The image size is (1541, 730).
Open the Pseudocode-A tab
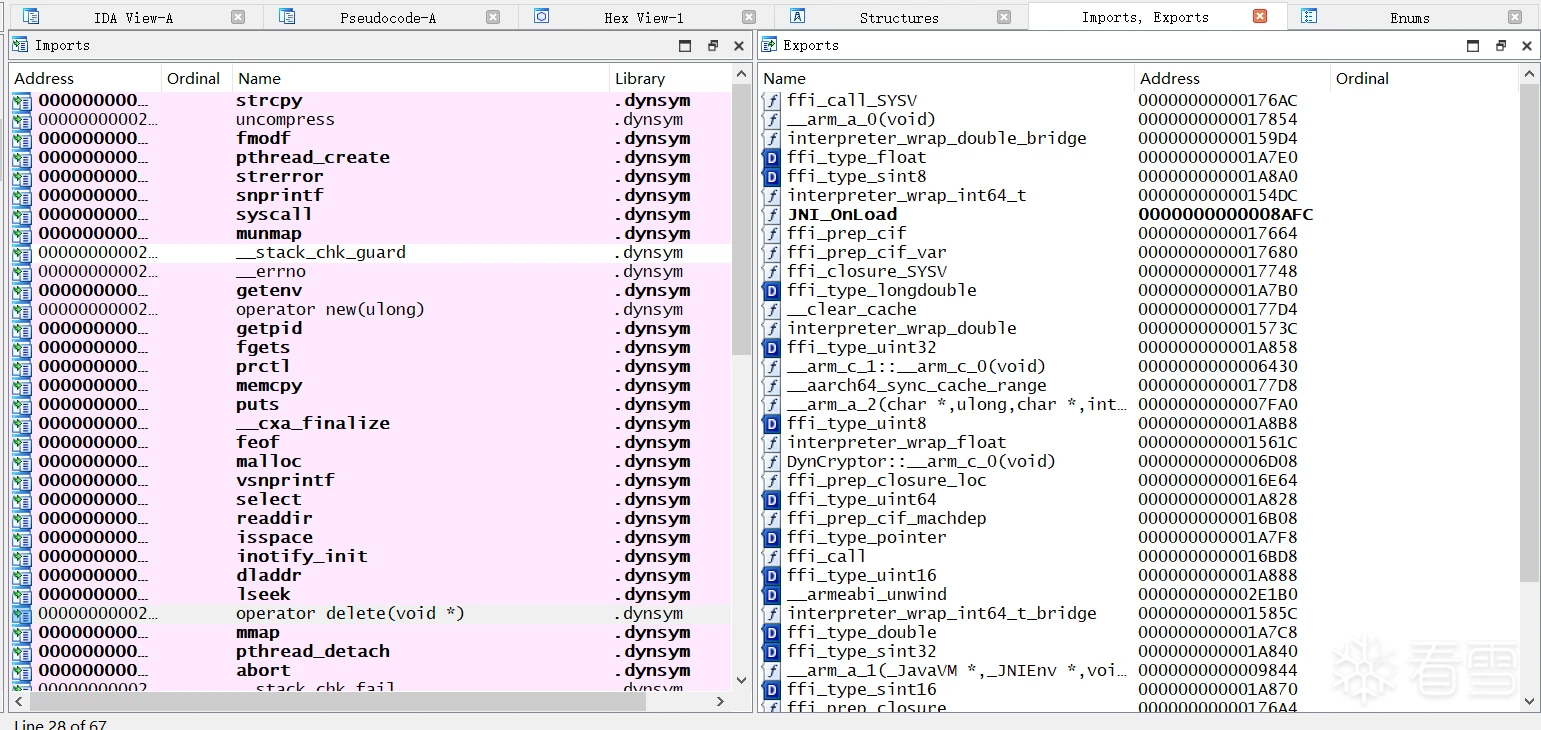(388, 18)
